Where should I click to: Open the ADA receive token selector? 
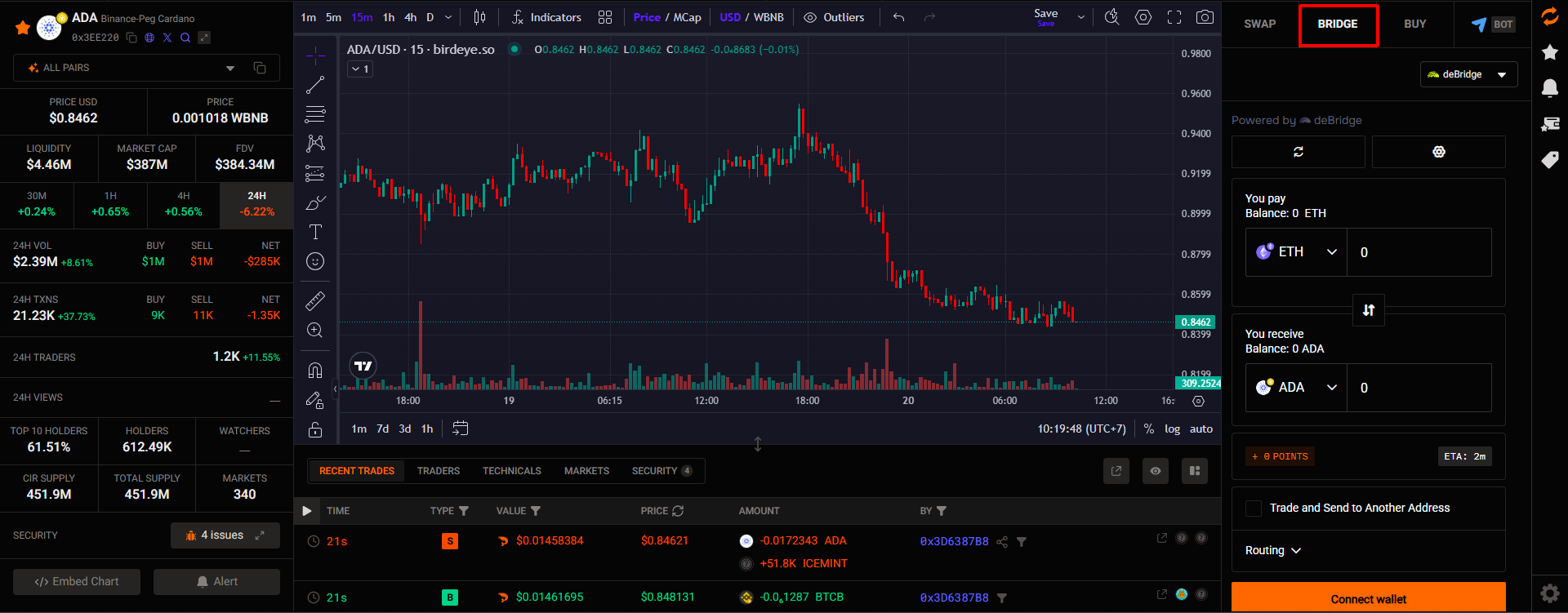tap(1297, 388)
